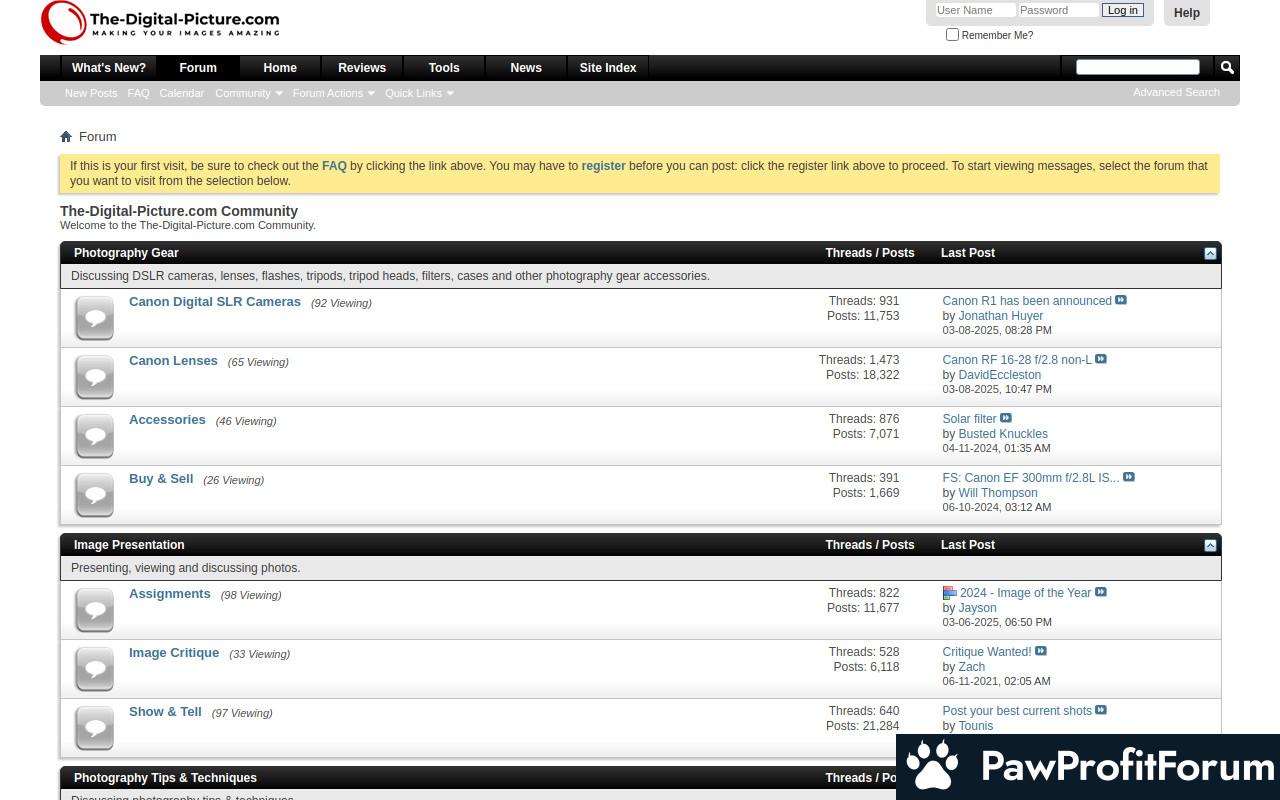1280x800 pixels.
Task: Open Busted Knuckles' profile
Action: click(x=1003, y=434)
